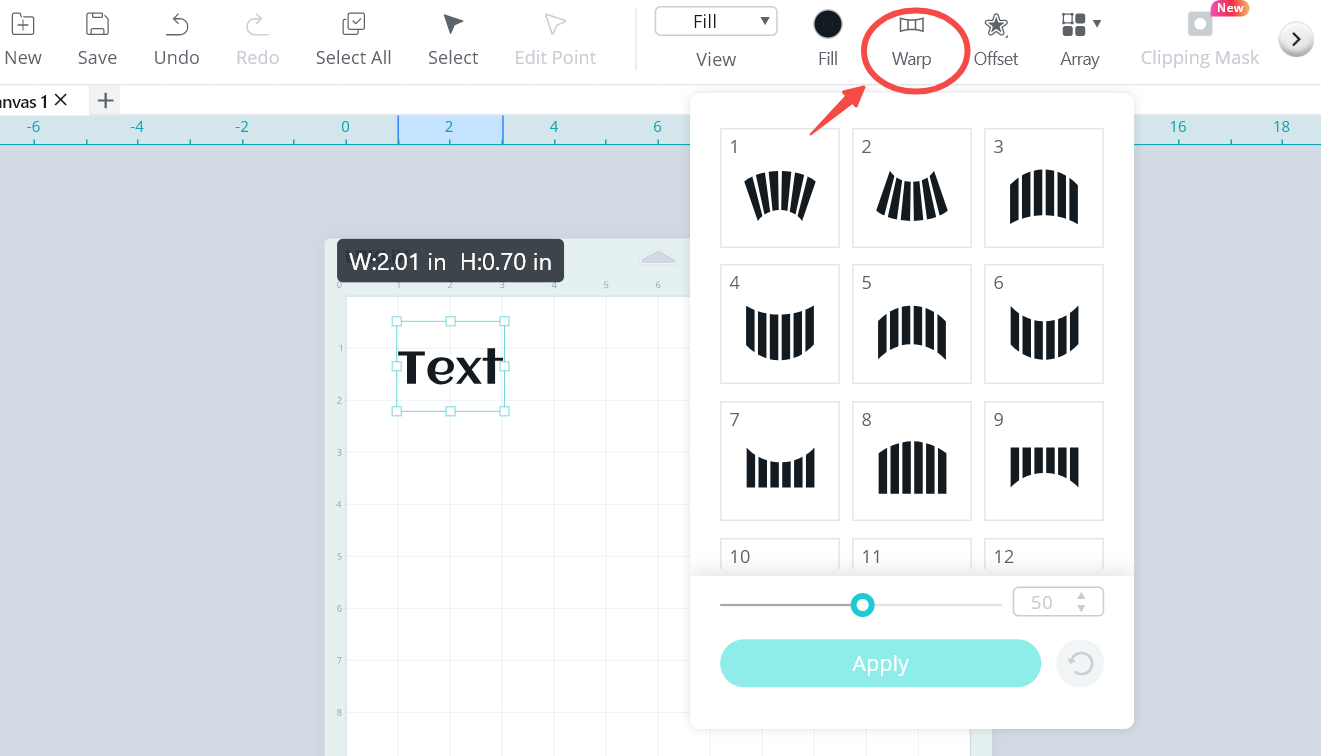Image resolution: width=1321 pixels, height=756 pixels.
Task: Choose warp style 5 thumbnail
Action: (912, 324)
